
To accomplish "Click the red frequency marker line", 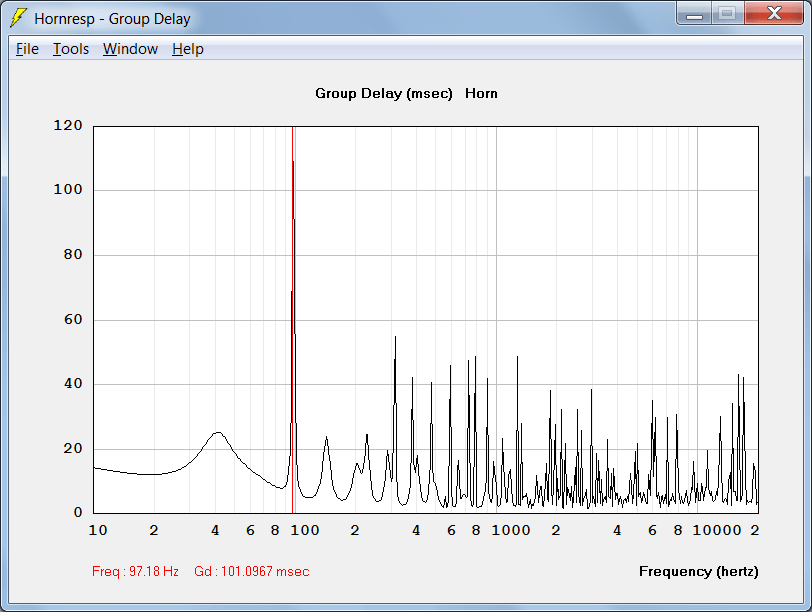I will click(293, 319).
